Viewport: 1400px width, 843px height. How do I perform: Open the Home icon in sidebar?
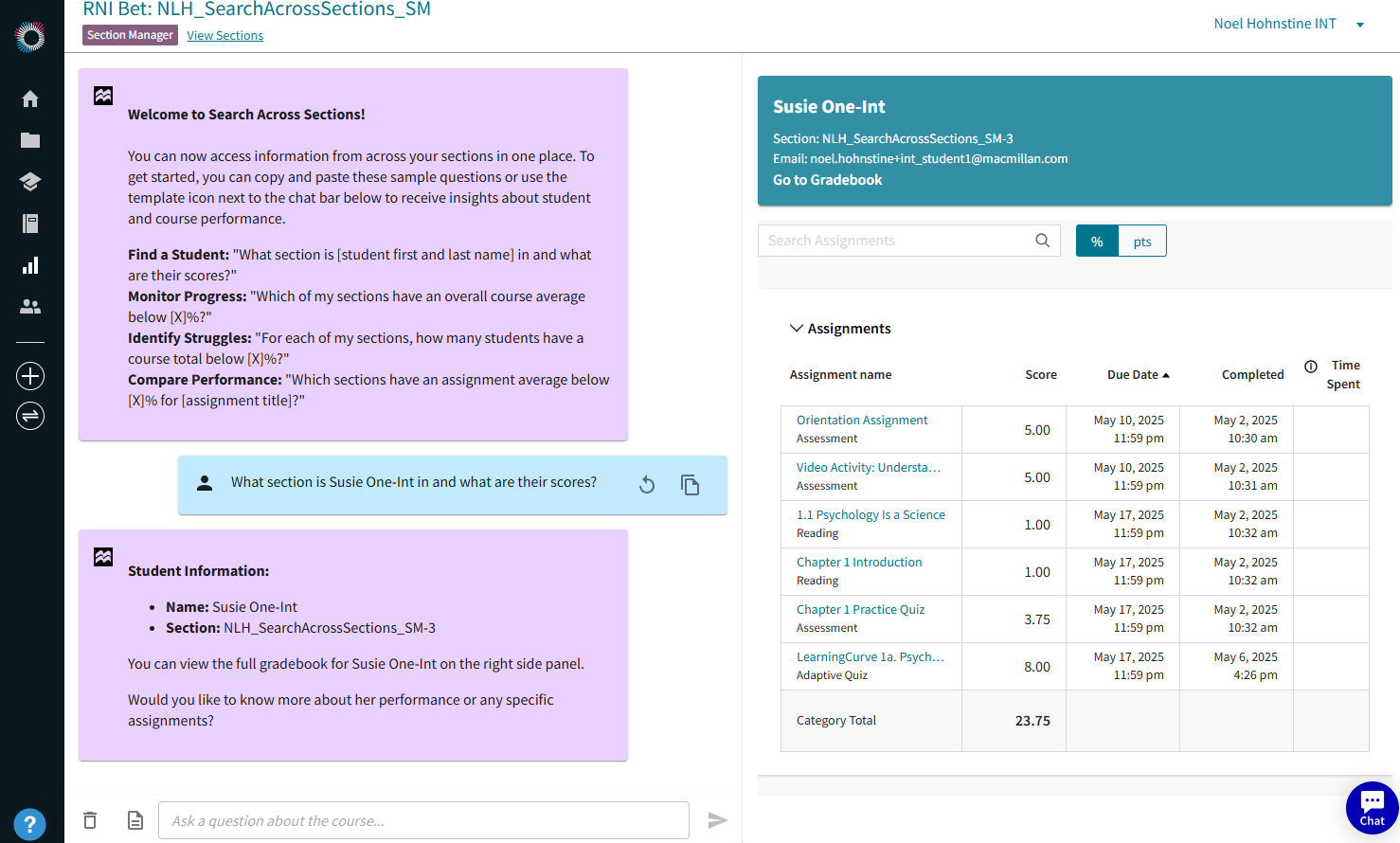29,99
